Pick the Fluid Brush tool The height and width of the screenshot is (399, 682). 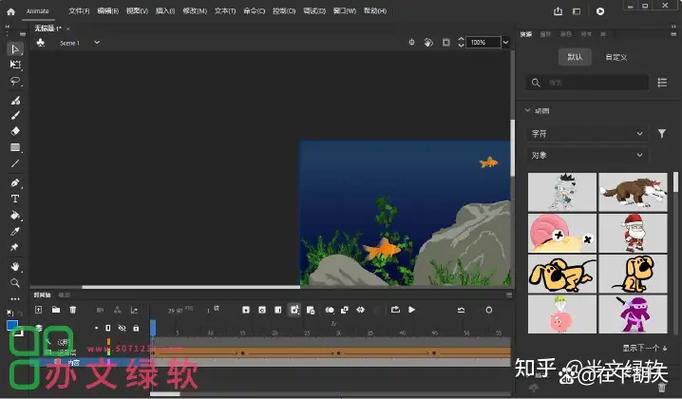coord(15,100)
